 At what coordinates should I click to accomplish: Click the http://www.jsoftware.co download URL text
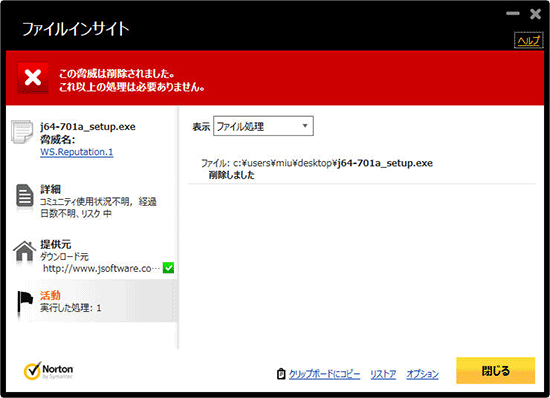point(101,269)
